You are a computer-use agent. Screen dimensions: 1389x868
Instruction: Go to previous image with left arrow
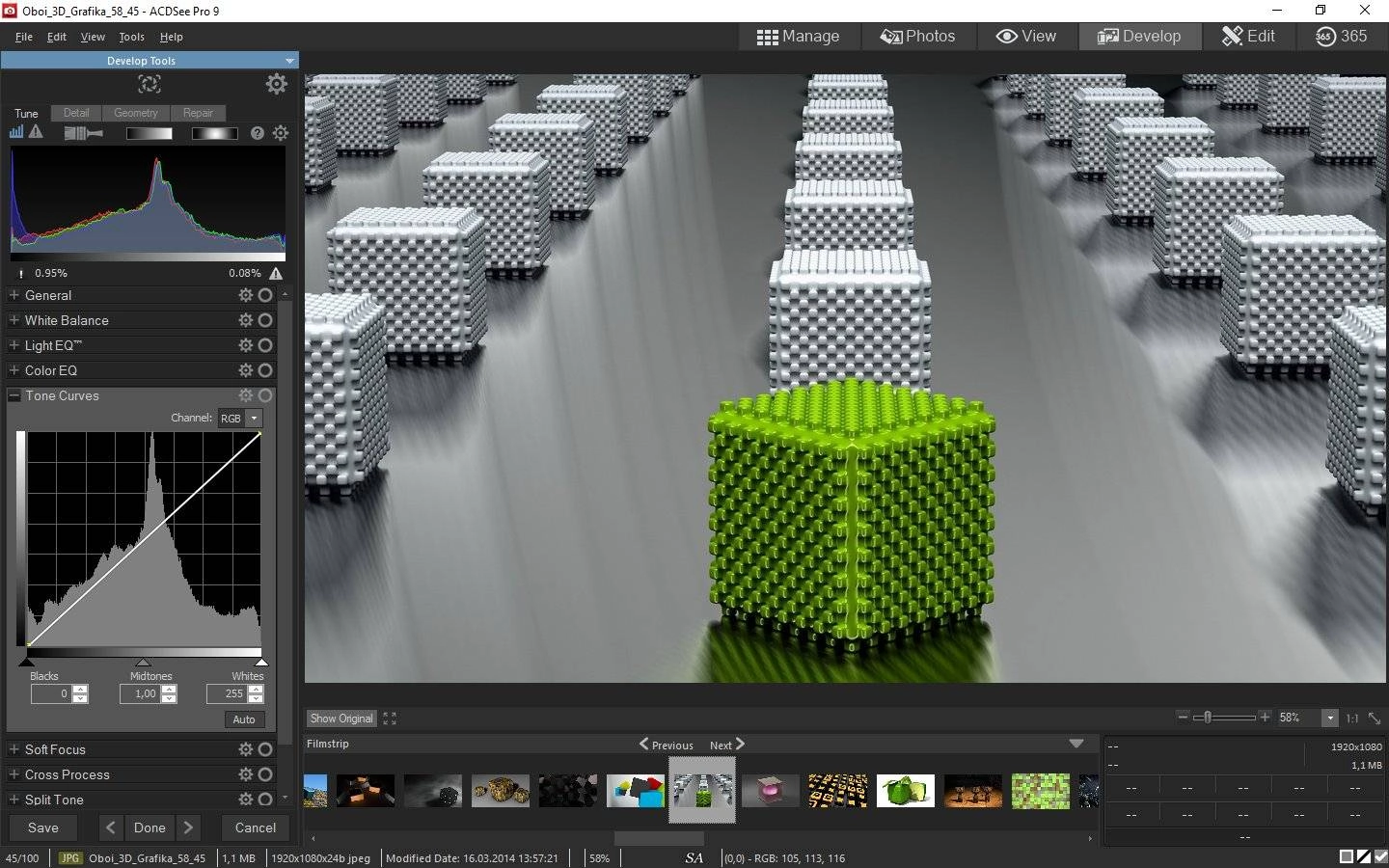click(x=111, y=827)
